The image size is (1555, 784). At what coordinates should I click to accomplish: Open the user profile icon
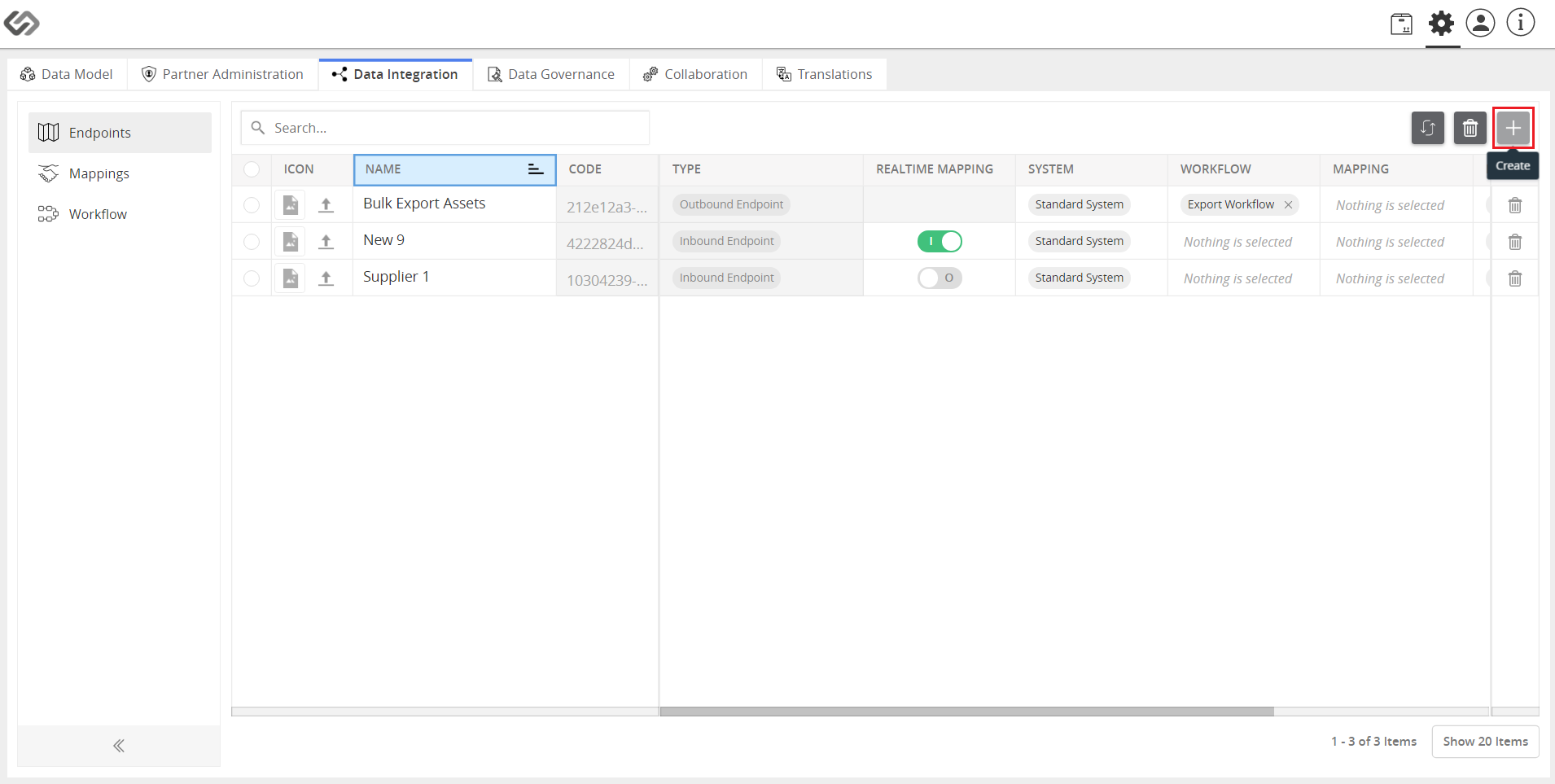[1480, 23]
